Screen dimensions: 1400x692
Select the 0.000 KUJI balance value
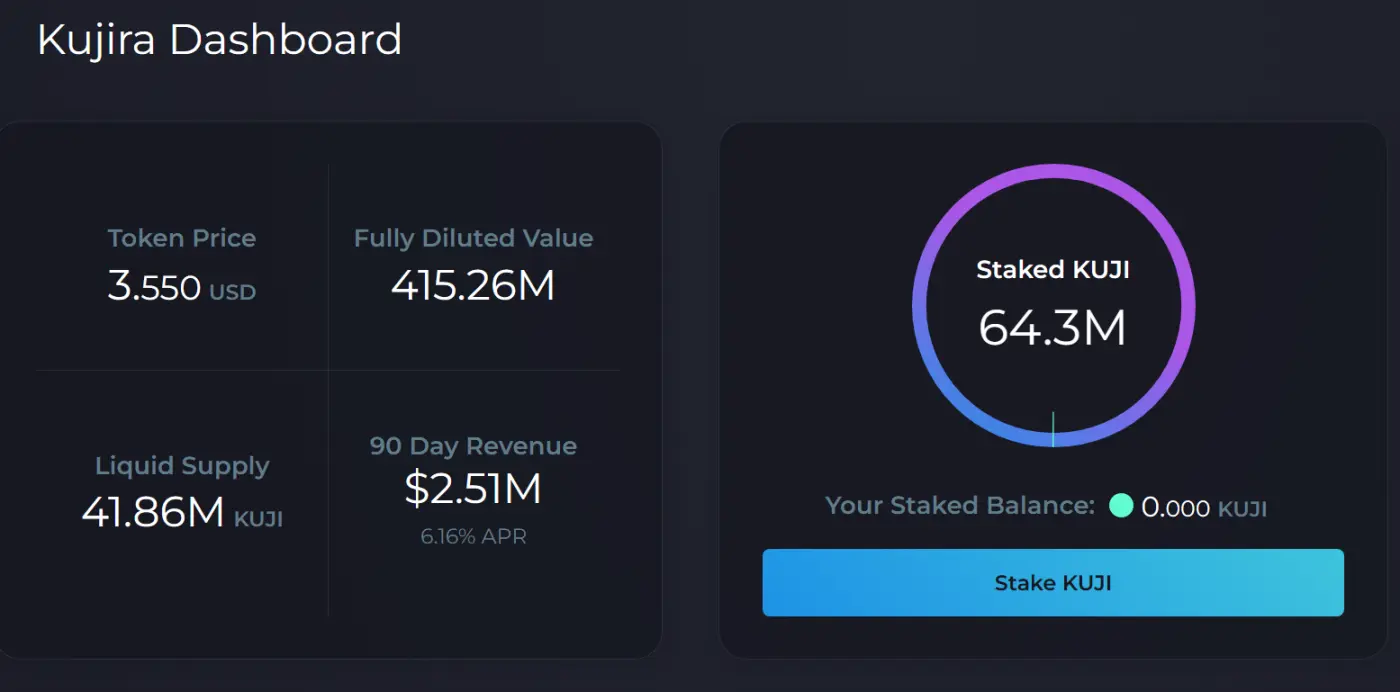tap(1204, 508)
